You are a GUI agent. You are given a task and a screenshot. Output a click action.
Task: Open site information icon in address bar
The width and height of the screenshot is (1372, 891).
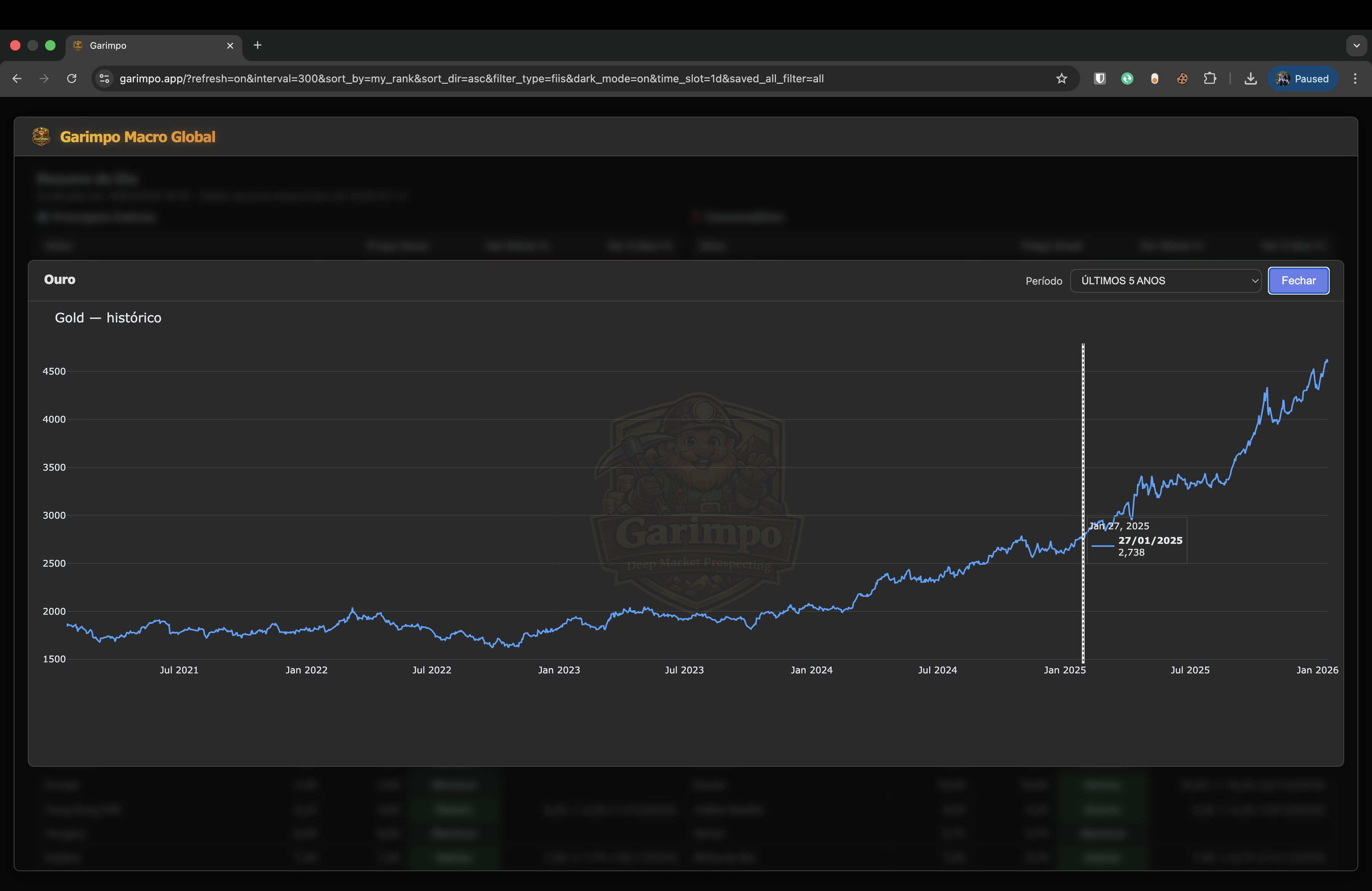104,79
